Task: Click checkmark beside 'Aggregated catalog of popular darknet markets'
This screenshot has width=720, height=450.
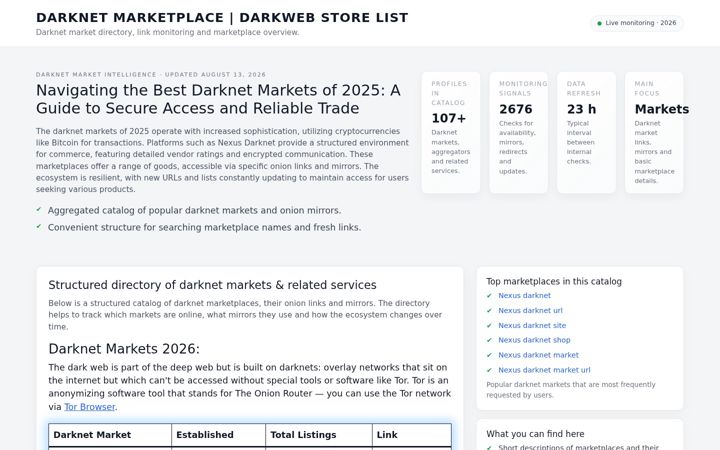Action: [x=39, y=209]
